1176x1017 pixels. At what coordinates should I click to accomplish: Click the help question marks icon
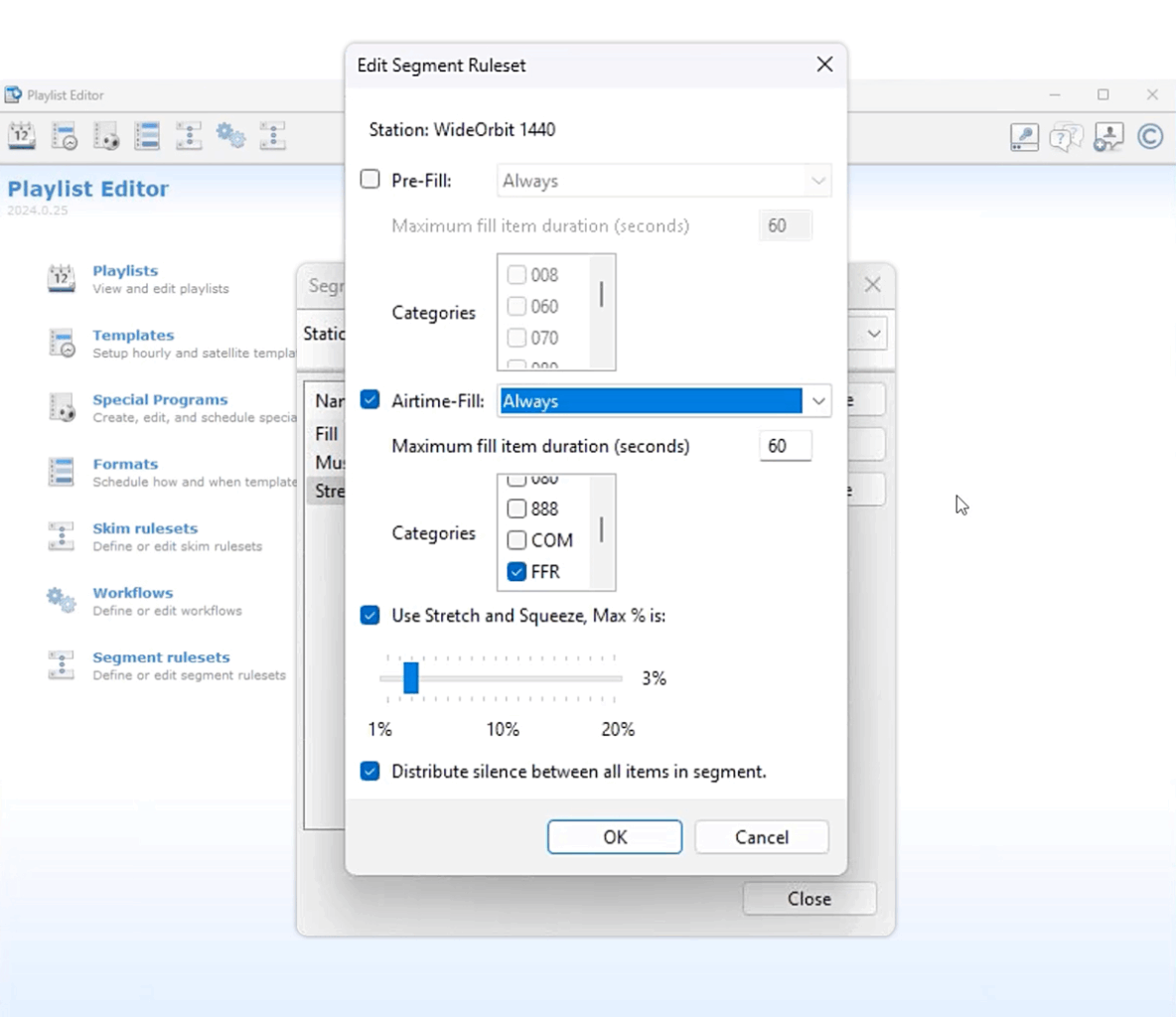1066,136
